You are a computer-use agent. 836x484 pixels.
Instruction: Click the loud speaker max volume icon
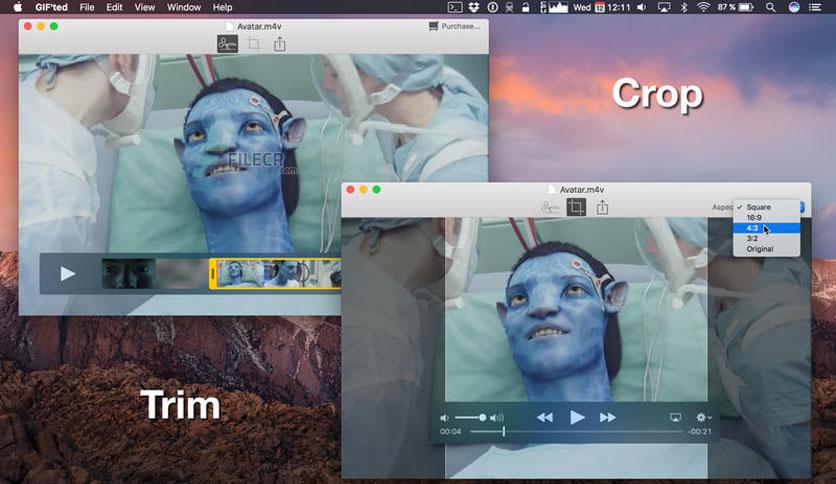496,418
